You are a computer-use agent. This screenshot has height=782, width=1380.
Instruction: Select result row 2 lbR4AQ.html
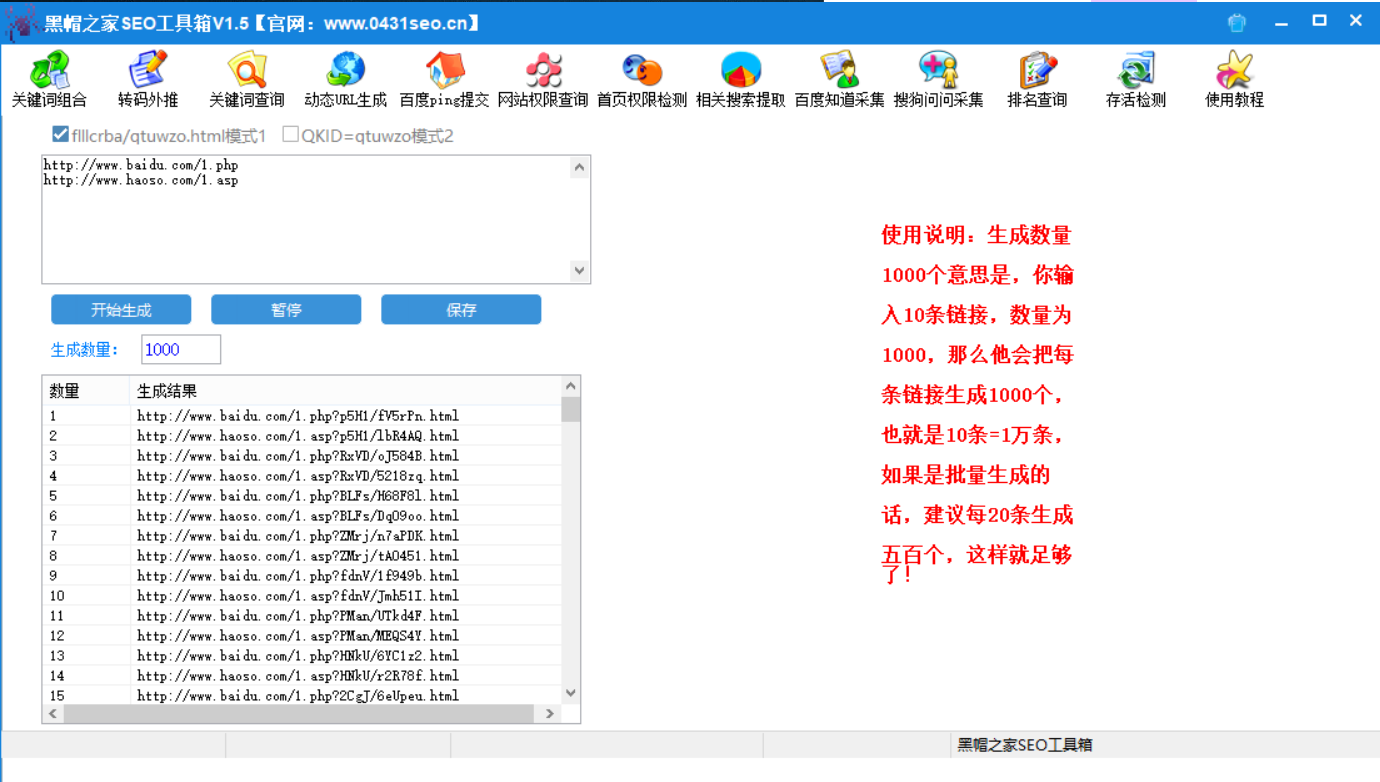click(302, 436)
